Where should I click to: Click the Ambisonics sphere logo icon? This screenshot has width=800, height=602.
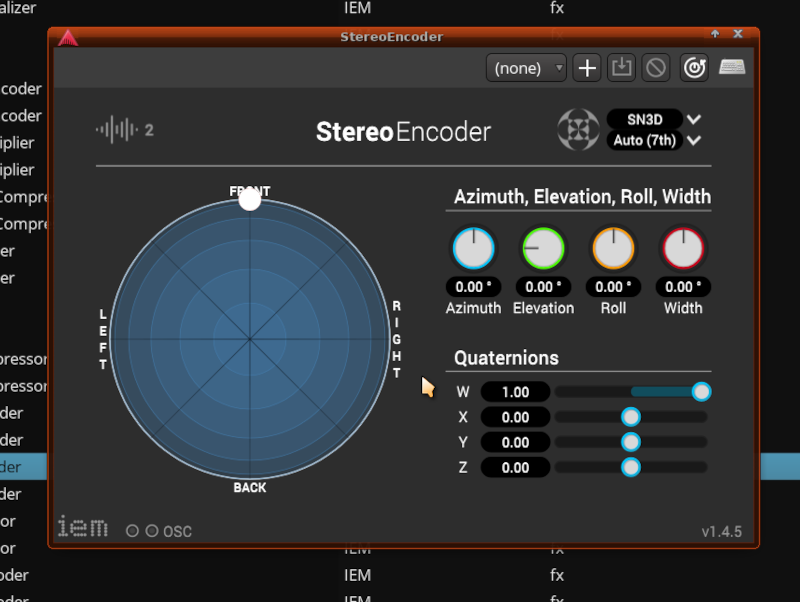(578, 130)
